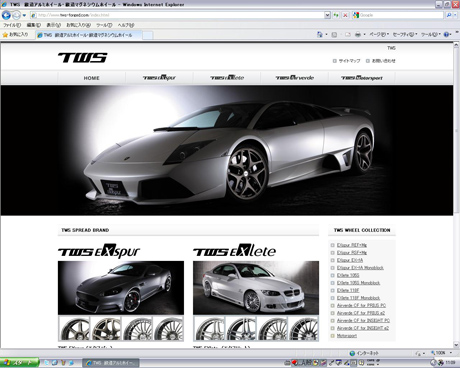Click the site map (サイトマップ) link

[349, 61]
